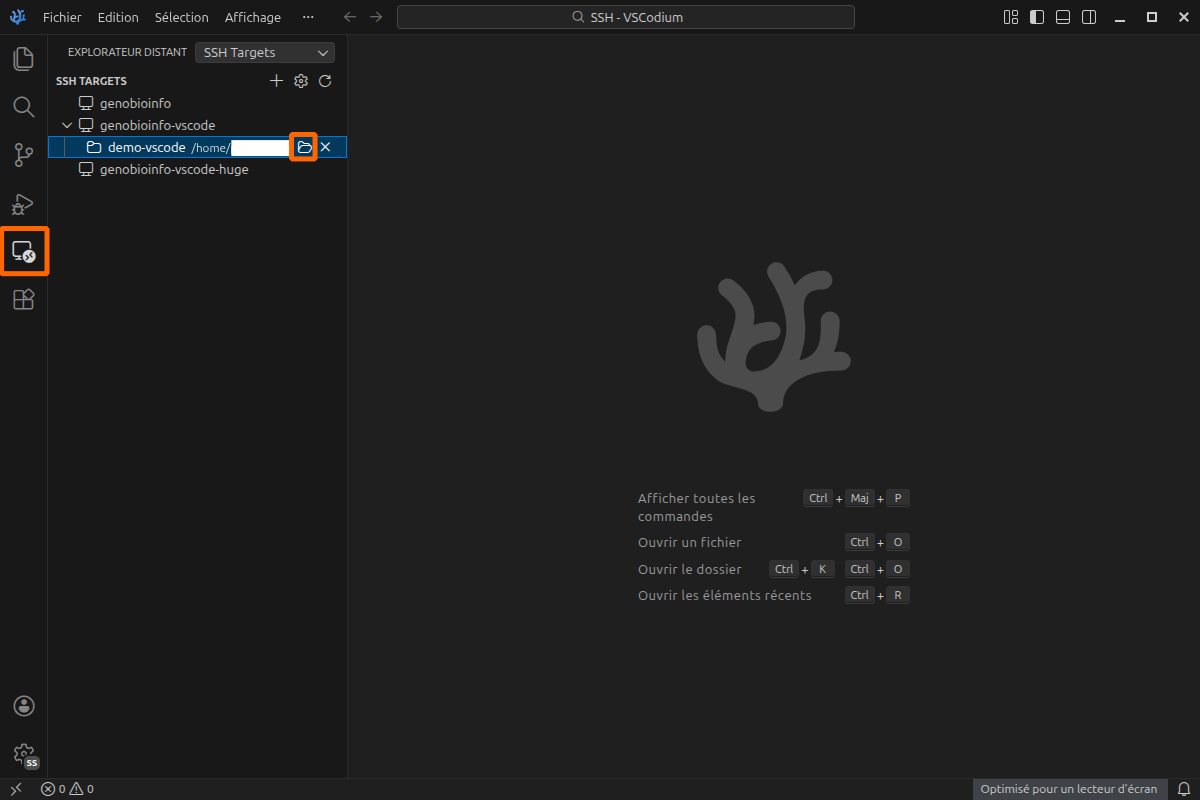Open the Run and Debug view
This screenshot has height=800, width=1200.
[24, 203]
